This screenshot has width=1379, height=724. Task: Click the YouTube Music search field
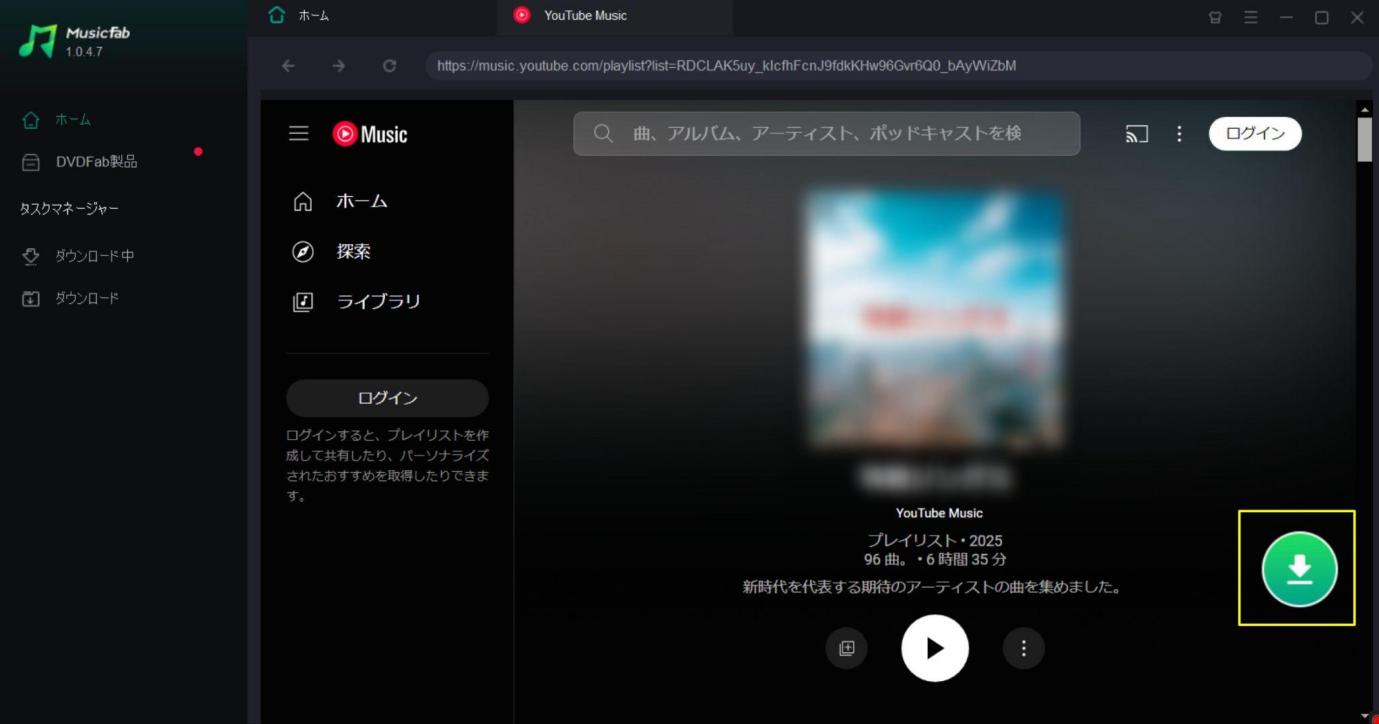tap(827, 134)
